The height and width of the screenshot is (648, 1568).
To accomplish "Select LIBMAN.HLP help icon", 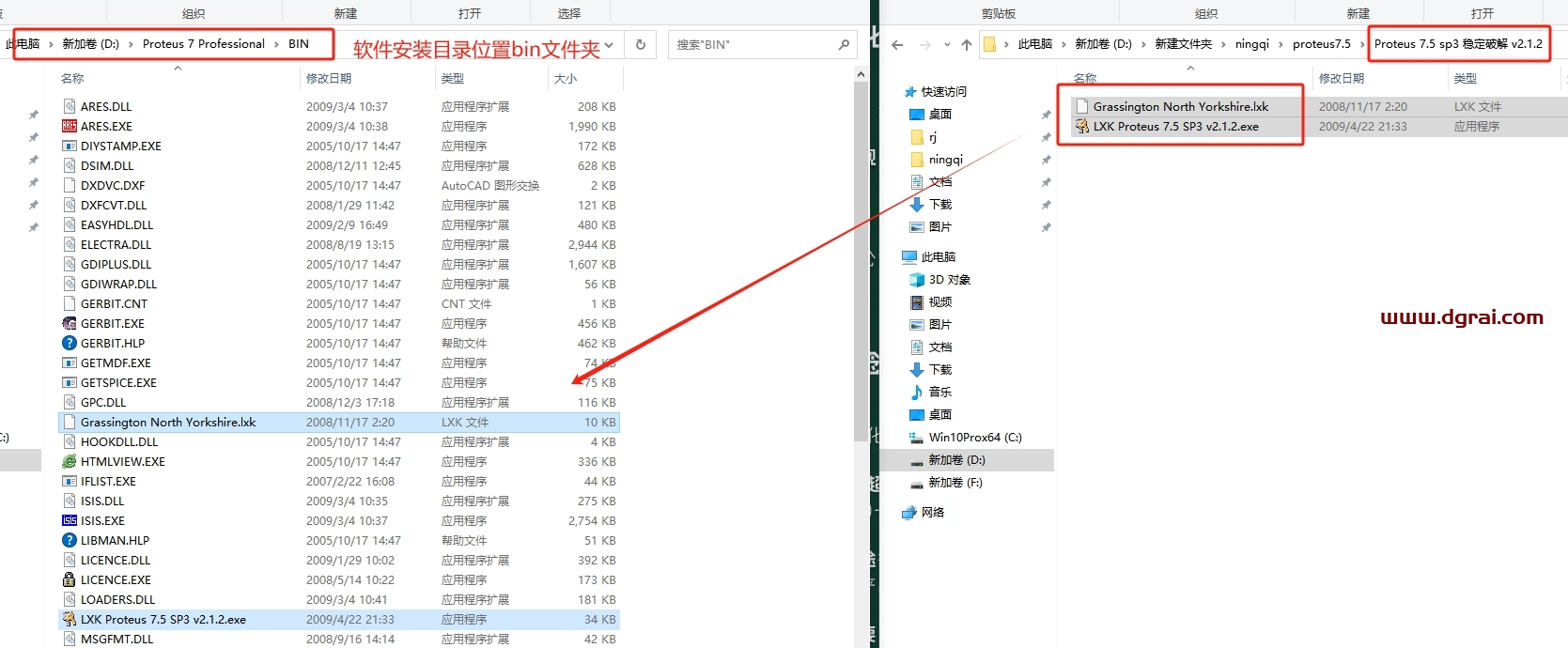I will point(69,540).
